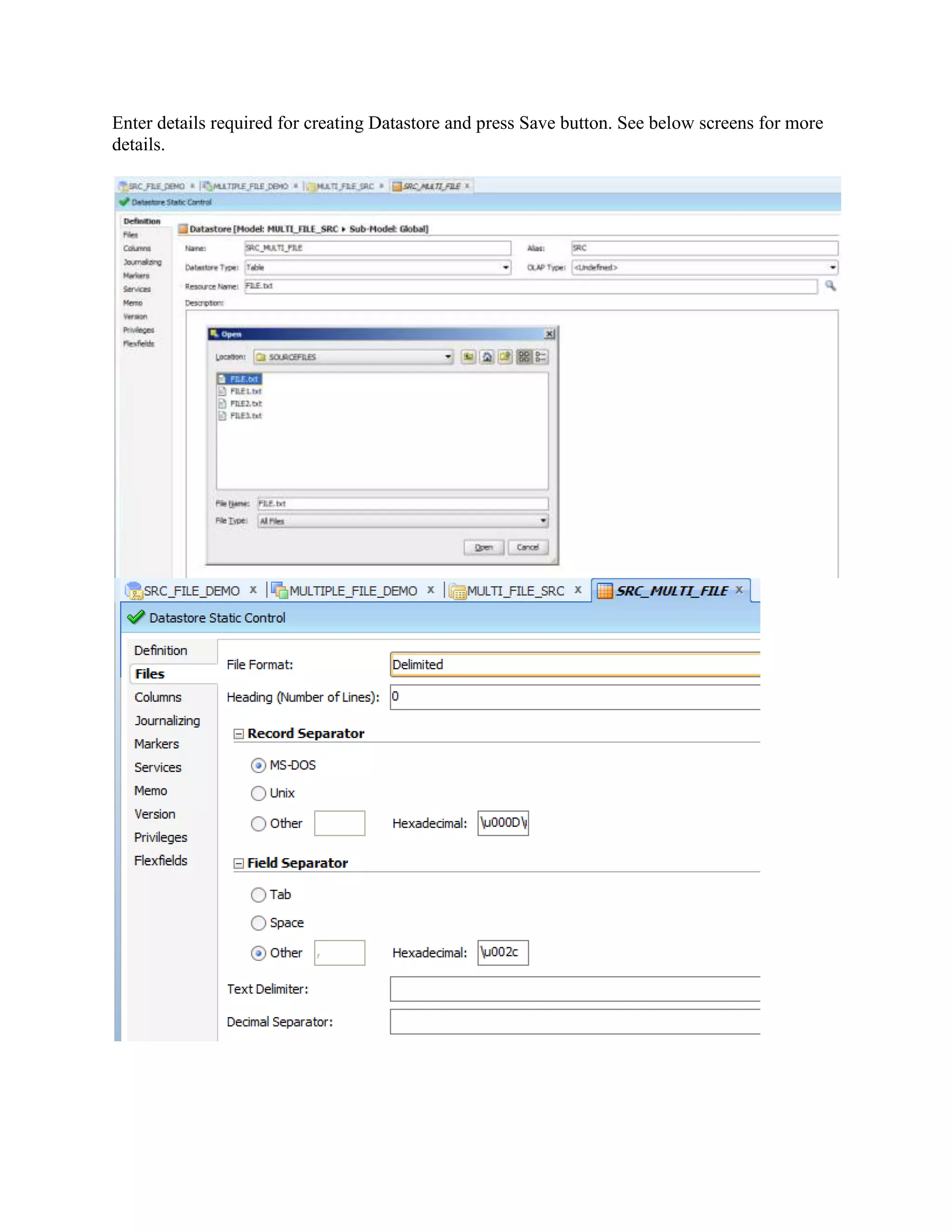
Task: Open Columns in the Files-view sidebar
Action: tap(158, 697)
